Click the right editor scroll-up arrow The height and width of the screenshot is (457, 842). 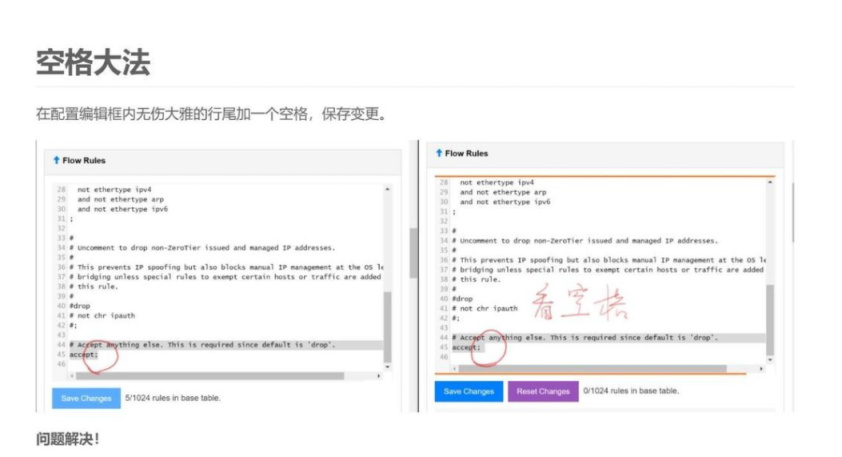point(770,183)
